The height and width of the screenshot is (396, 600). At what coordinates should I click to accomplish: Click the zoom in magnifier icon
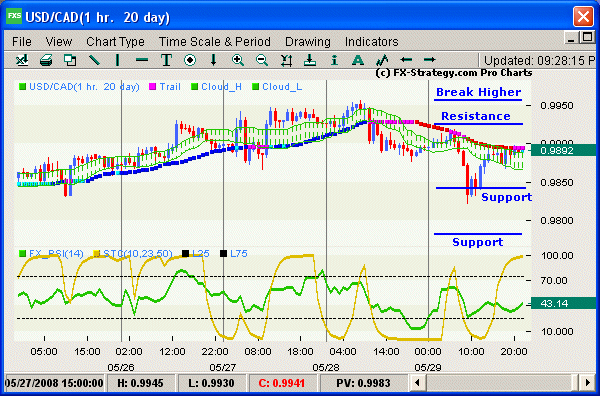(x=238, y=60)
